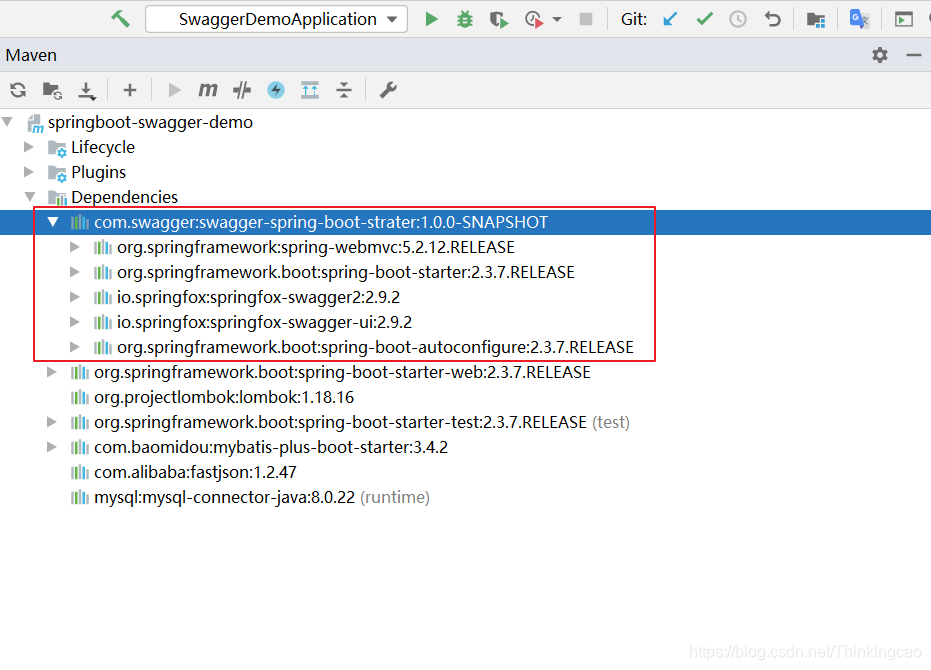Click Git update project blue arrow
Viewport: 931px width, 670px height.
(670, 19)
